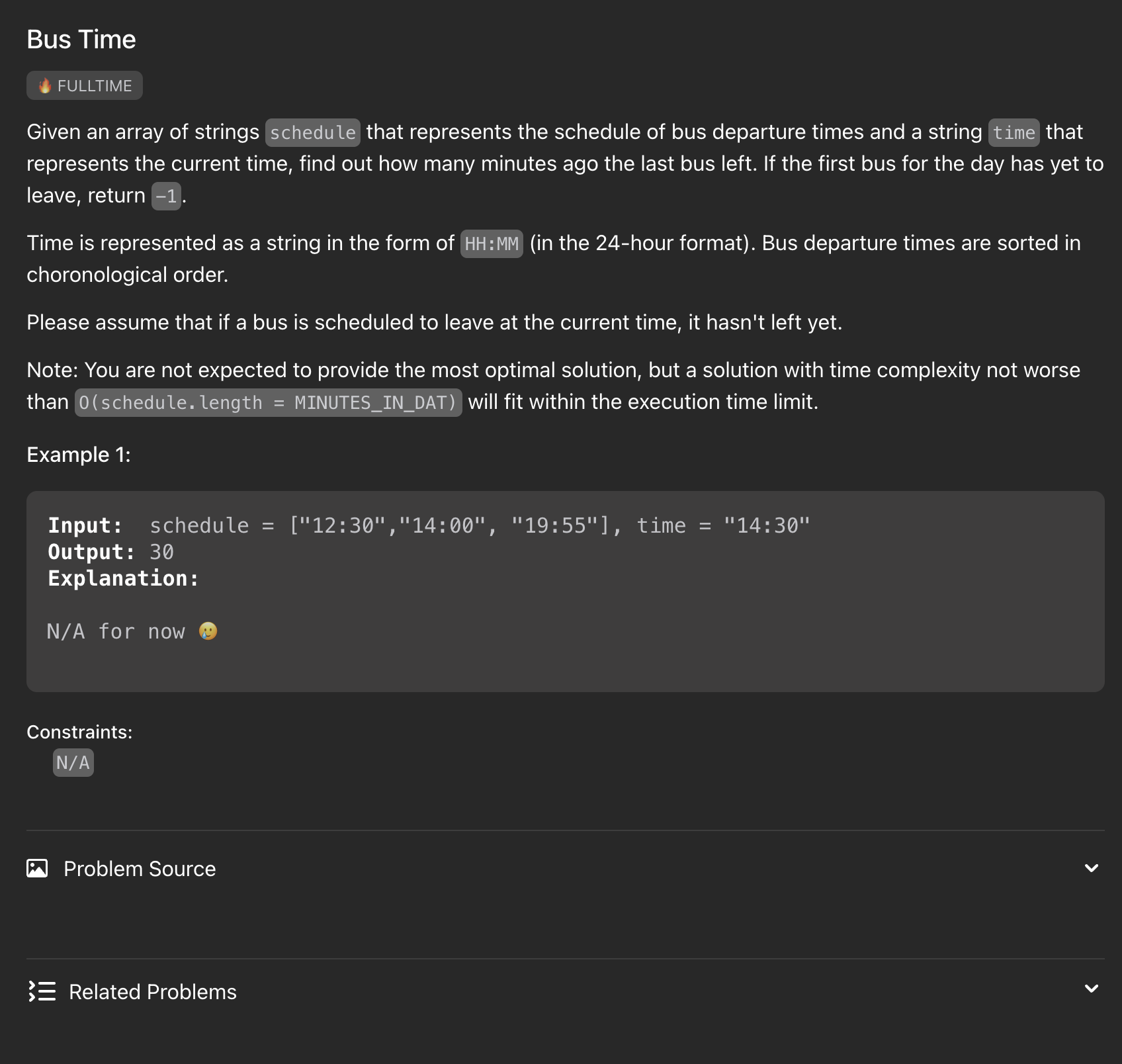Click the '-1' inline code chip

coord(166,196)
